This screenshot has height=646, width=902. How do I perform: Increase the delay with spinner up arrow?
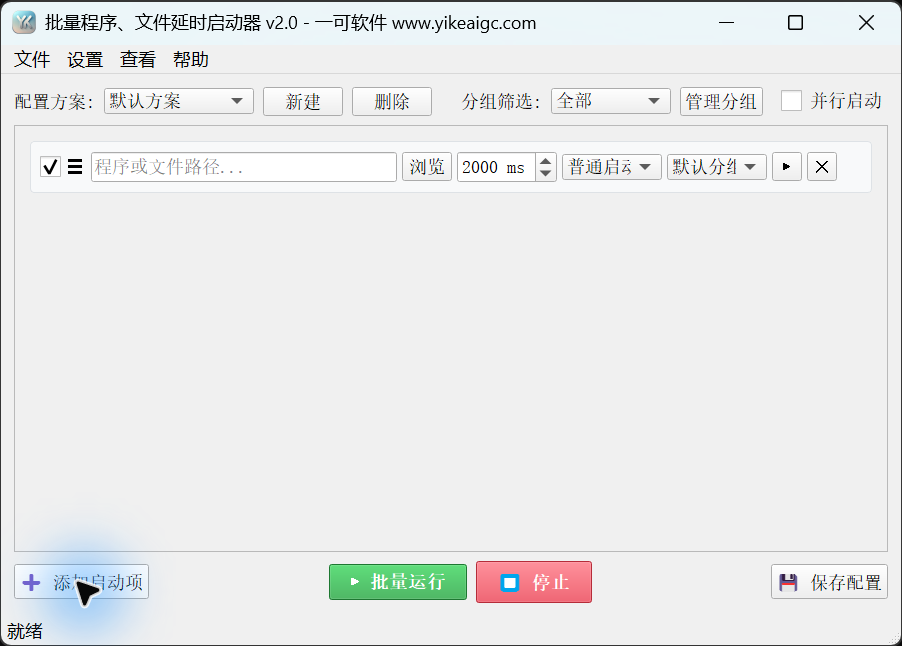pyautogui.click(x=545, y=160)
